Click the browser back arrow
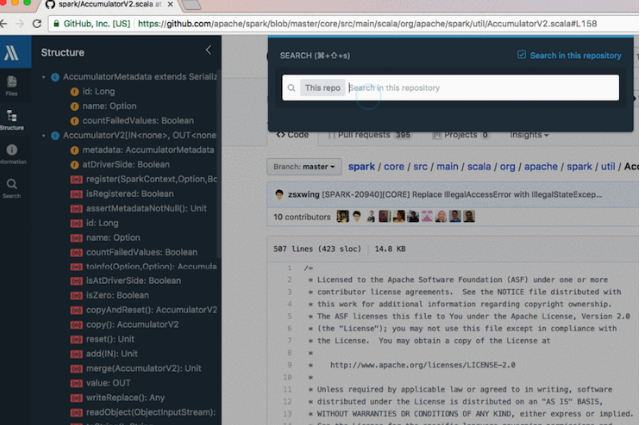 click(x=3, y=24)
